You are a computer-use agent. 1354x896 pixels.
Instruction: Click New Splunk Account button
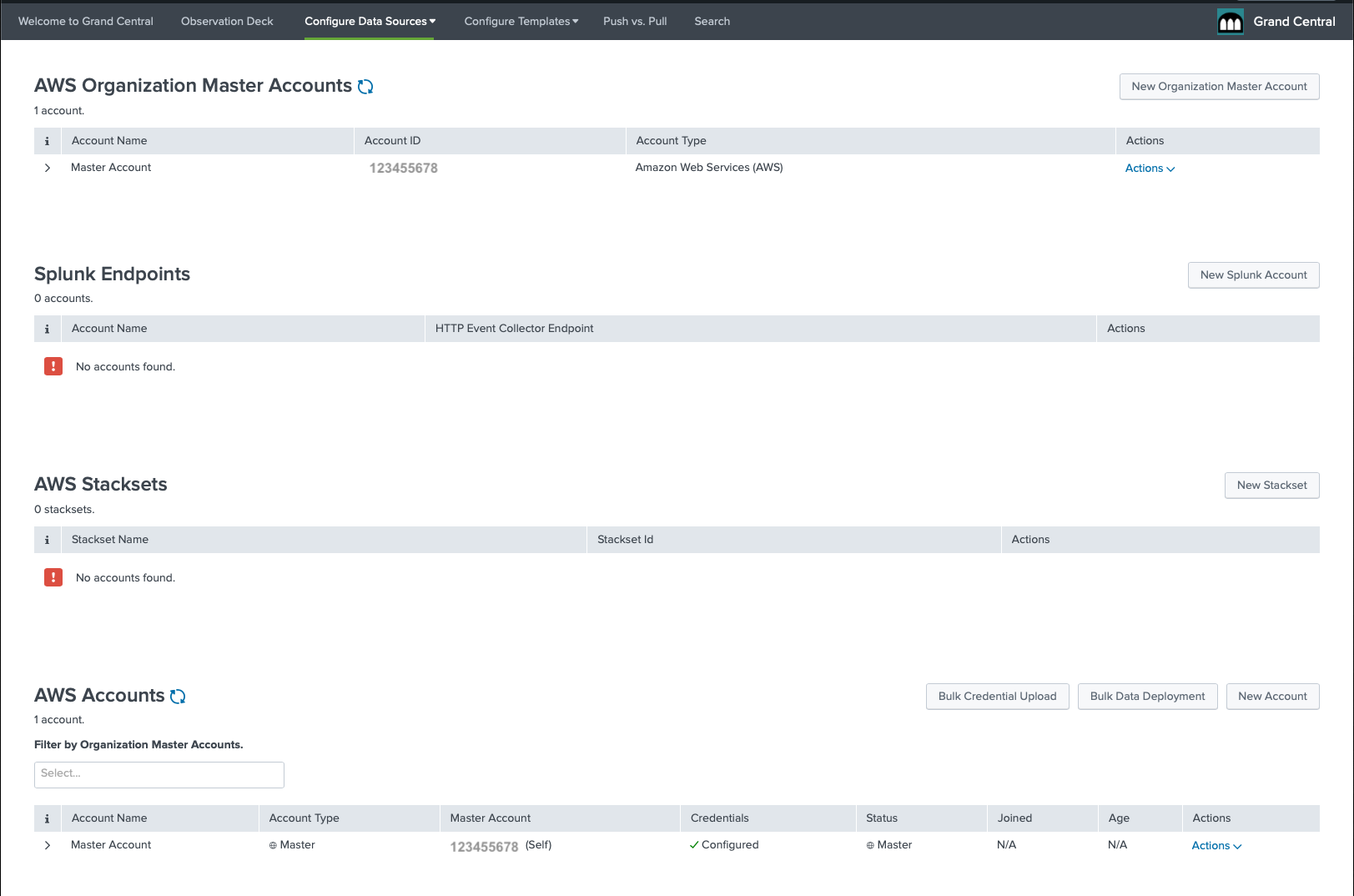pos(1253,275)
